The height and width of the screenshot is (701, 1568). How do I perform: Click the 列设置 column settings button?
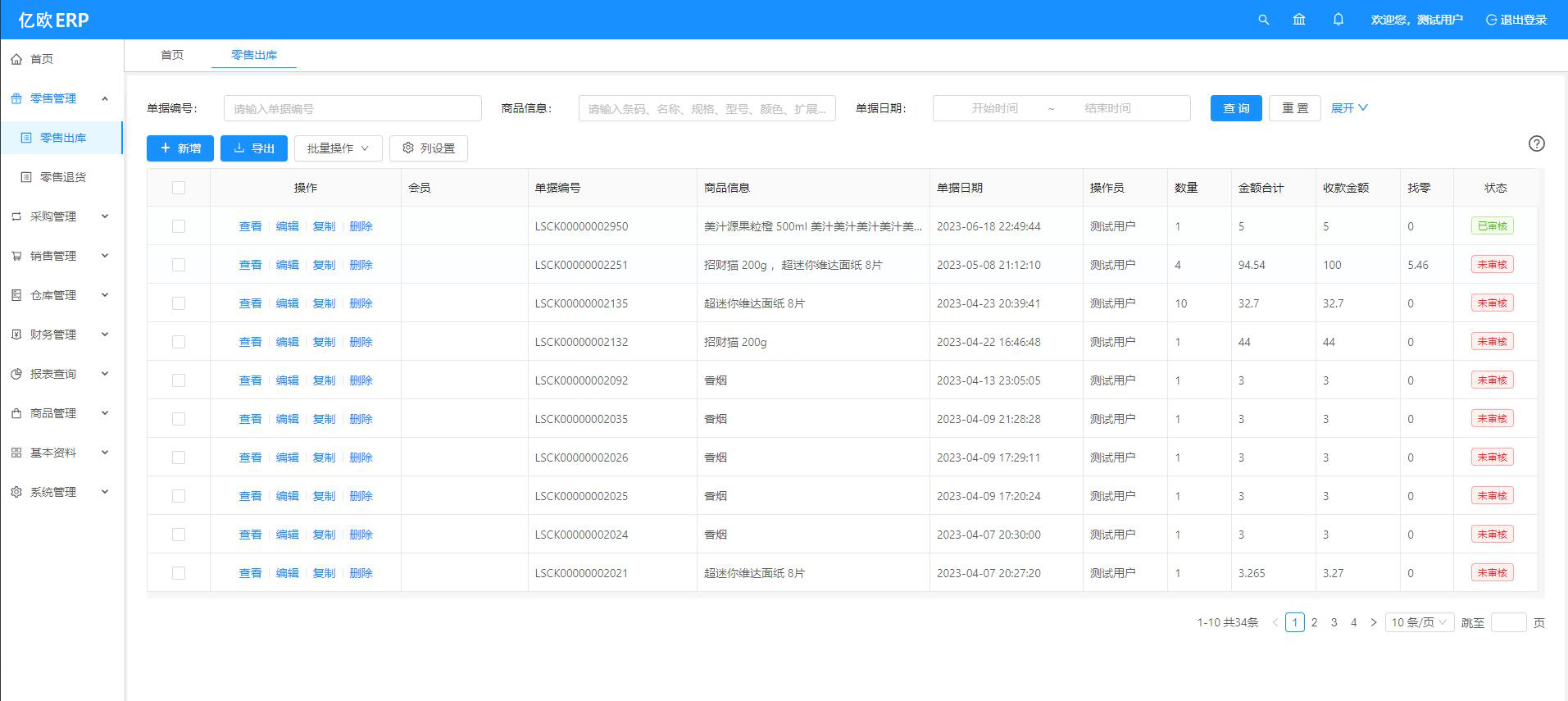coord(429,148)
